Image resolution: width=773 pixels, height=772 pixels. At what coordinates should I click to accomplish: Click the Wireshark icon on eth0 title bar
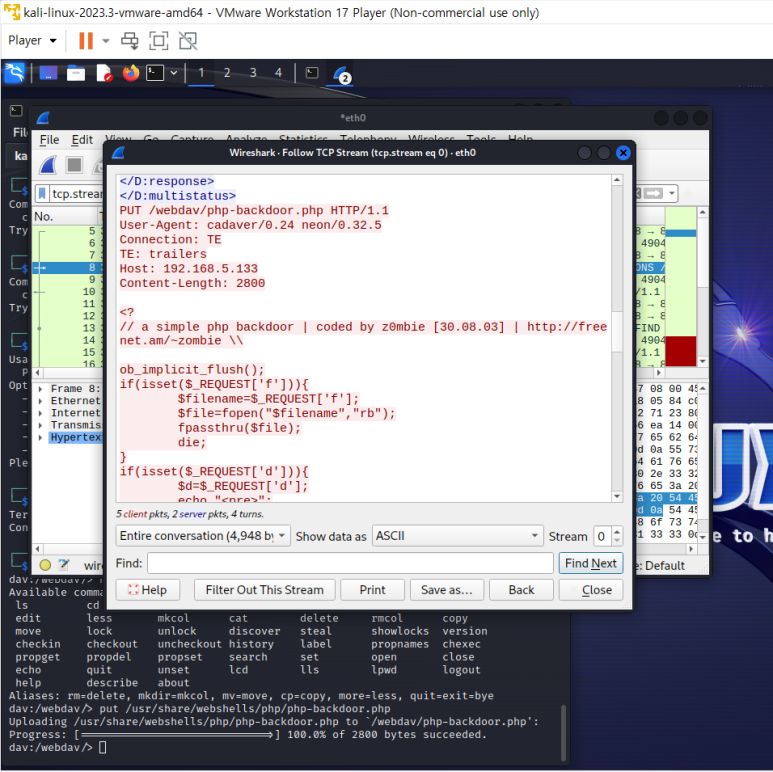(x=43, y=118)
